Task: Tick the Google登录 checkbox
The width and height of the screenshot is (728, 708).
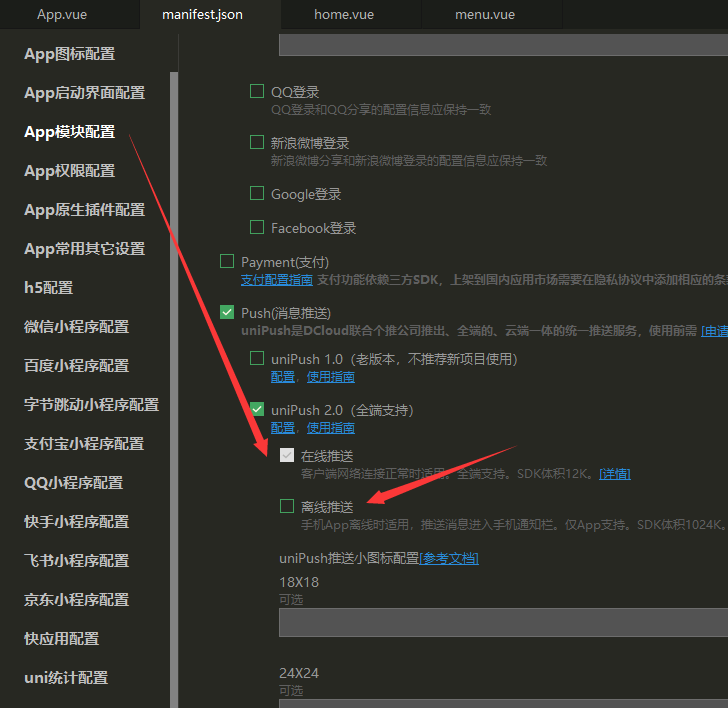Action: 257,194
